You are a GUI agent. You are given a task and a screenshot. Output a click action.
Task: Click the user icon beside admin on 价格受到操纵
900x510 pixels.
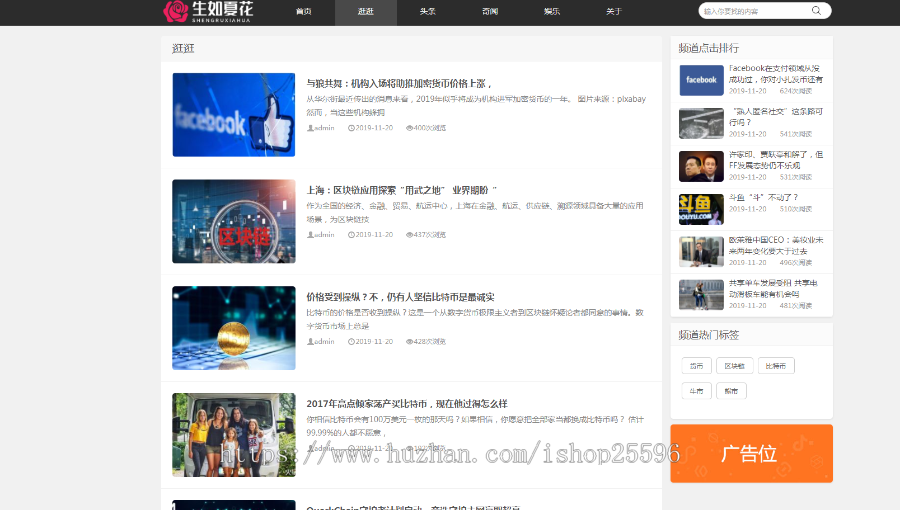[310, 341]
